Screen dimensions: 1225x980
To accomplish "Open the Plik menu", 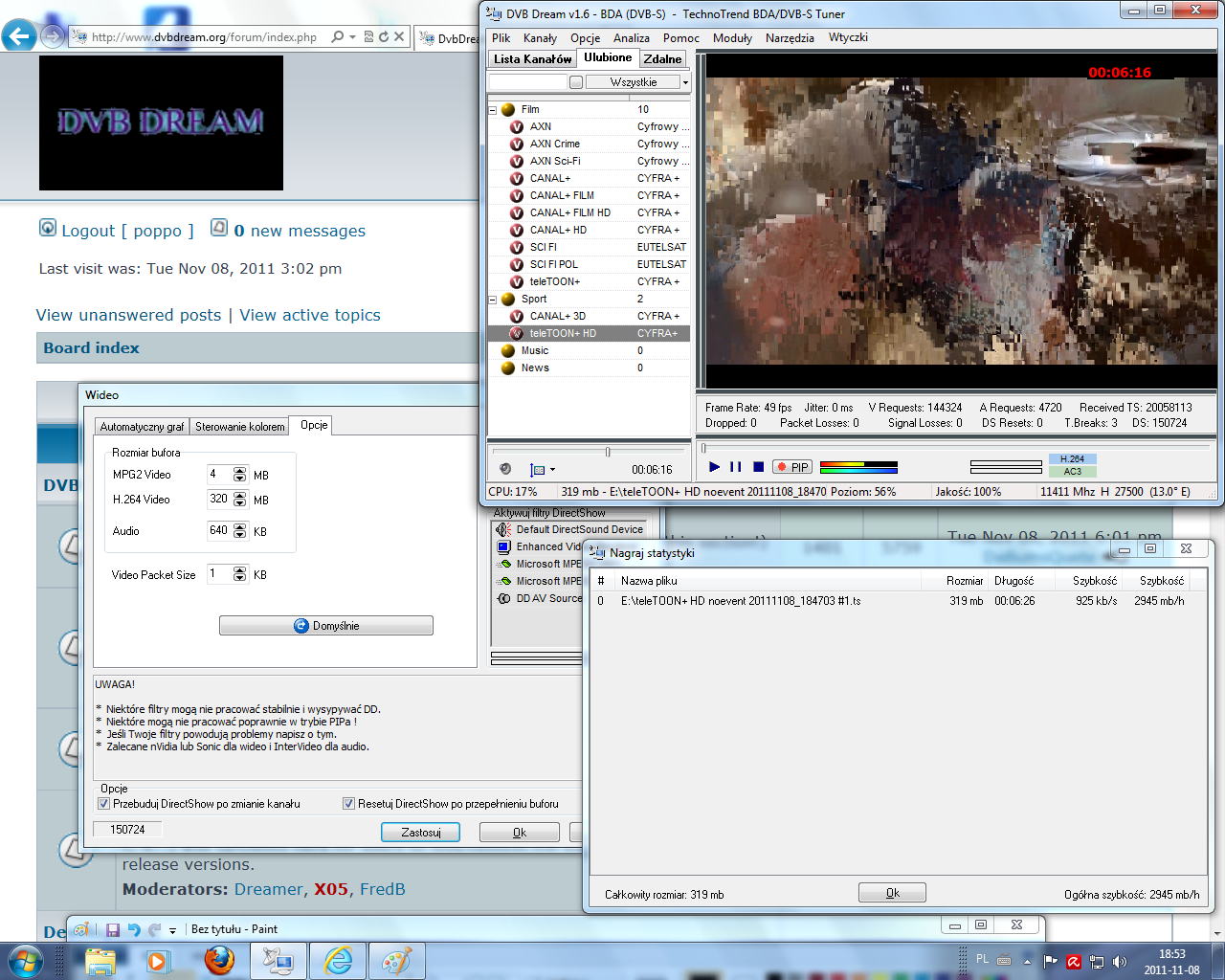I will pyautogui.click(x=501, y=38).
